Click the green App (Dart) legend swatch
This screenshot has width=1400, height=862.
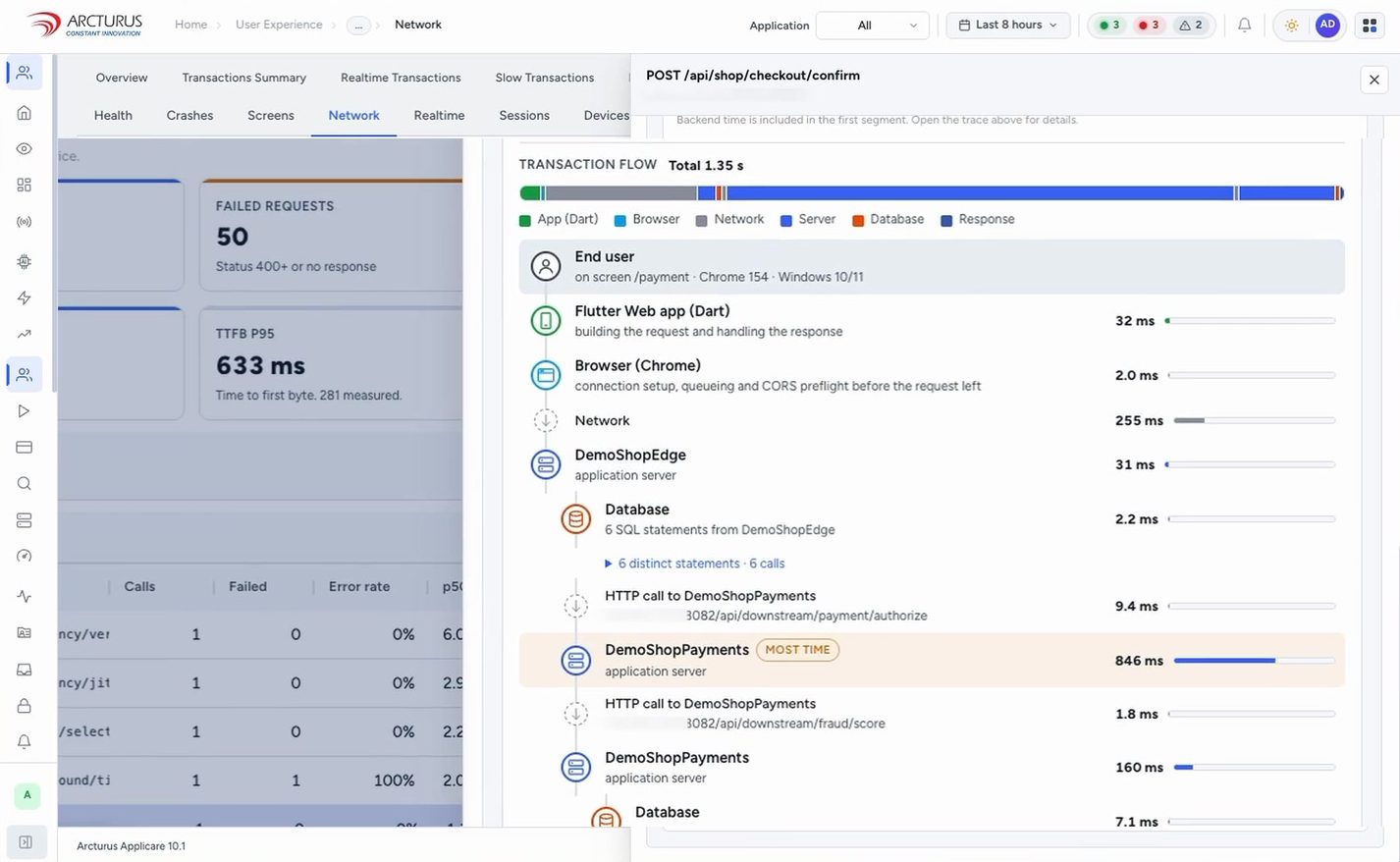click(525, 220)
